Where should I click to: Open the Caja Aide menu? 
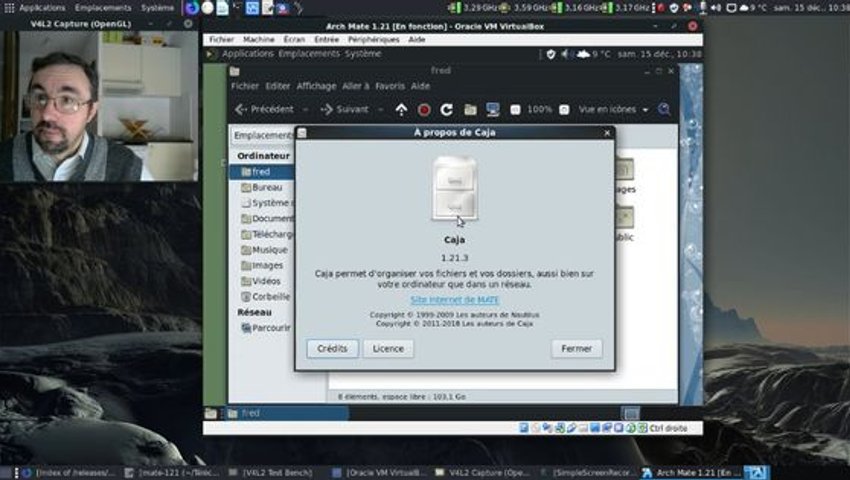pyautogui.click(x=420, y=86)
